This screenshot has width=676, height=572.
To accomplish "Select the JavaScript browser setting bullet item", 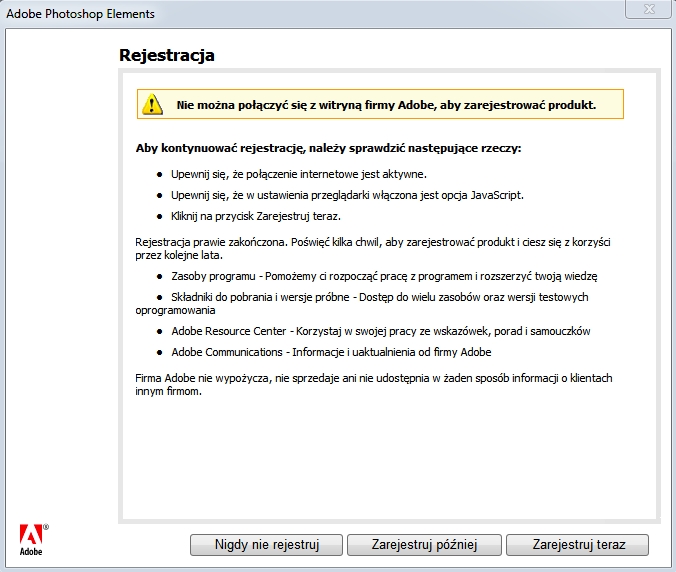I will click(347, 195).
